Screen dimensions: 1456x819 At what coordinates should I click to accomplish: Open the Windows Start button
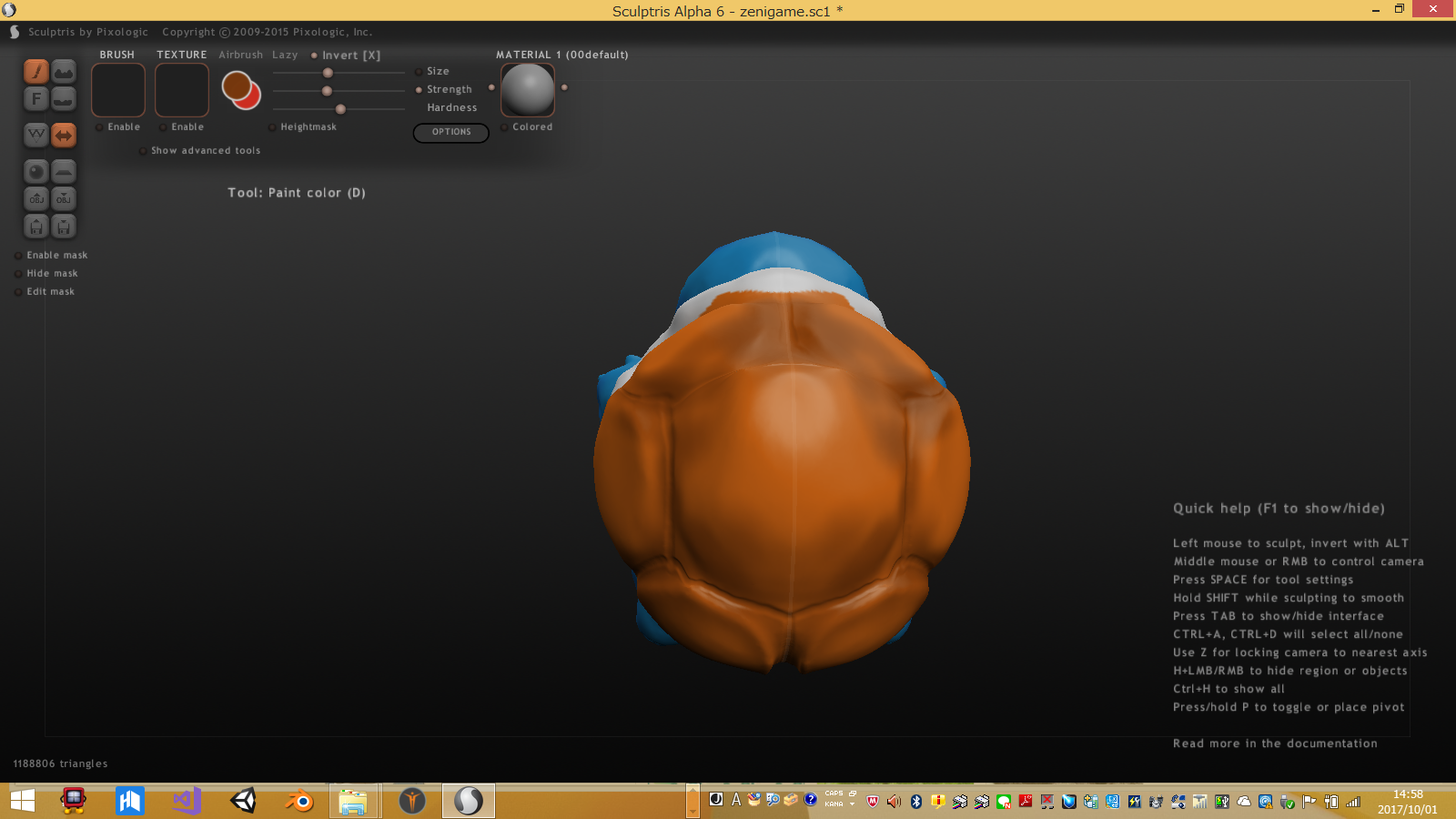[x=23, y=801]
